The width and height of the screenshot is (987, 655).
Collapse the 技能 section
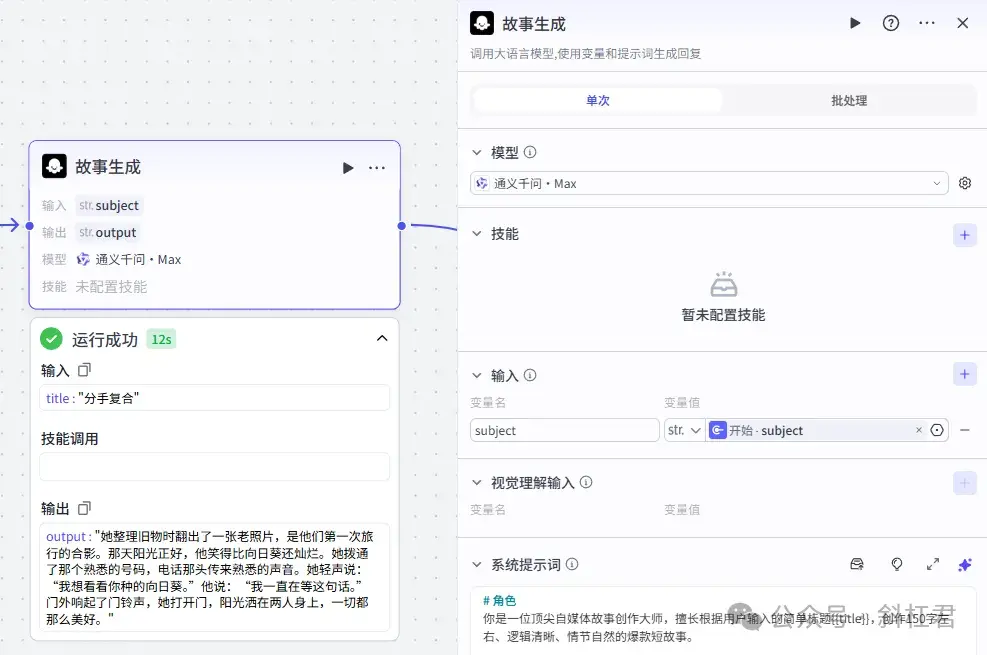tap(477, 234)
